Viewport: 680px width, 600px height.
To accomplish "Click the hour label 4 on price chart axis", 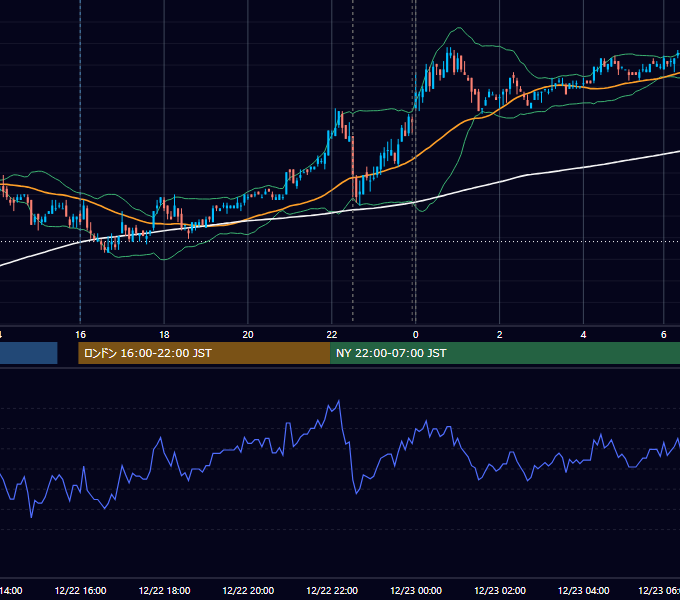I will click(583, 335).
